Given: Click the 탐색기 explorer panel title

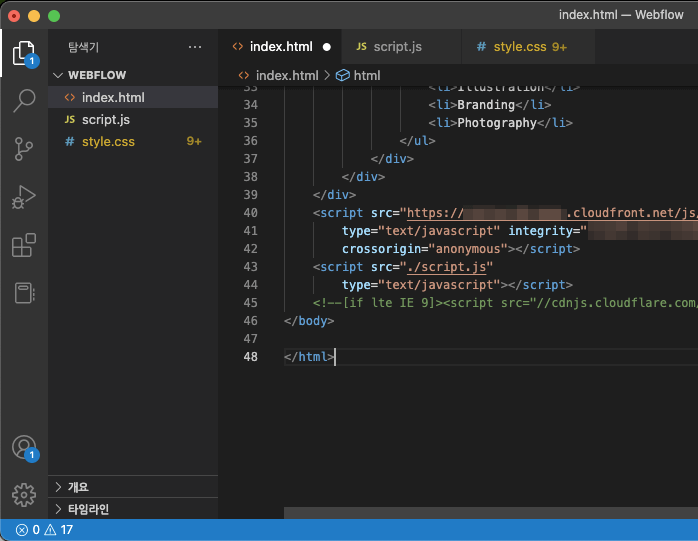Looking at the screenshot, I should (83, 47).
